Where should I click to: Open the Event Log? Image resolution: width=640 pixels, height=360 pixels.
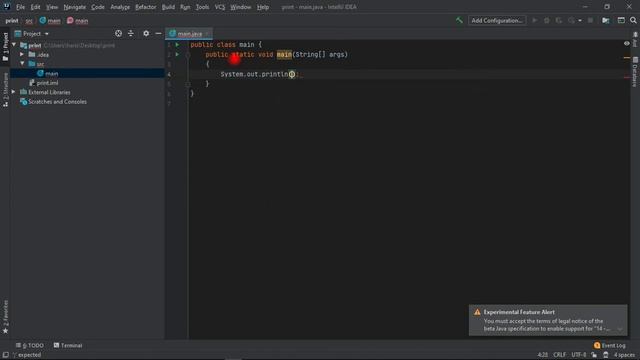pyautogui.click(x=610, y=345)
